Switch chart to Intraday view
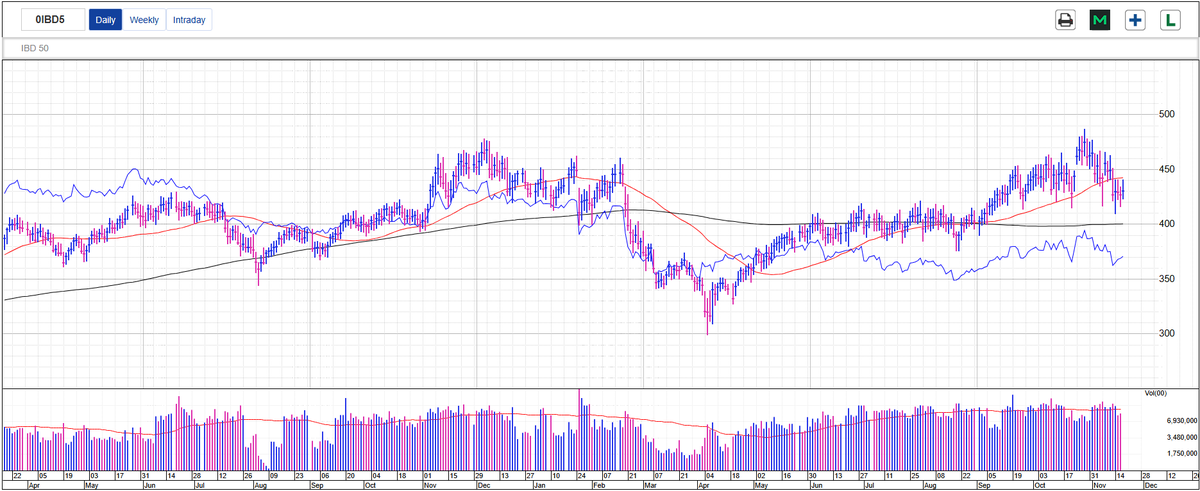Viewport: 1200px width, 491px height. [189, 20]
